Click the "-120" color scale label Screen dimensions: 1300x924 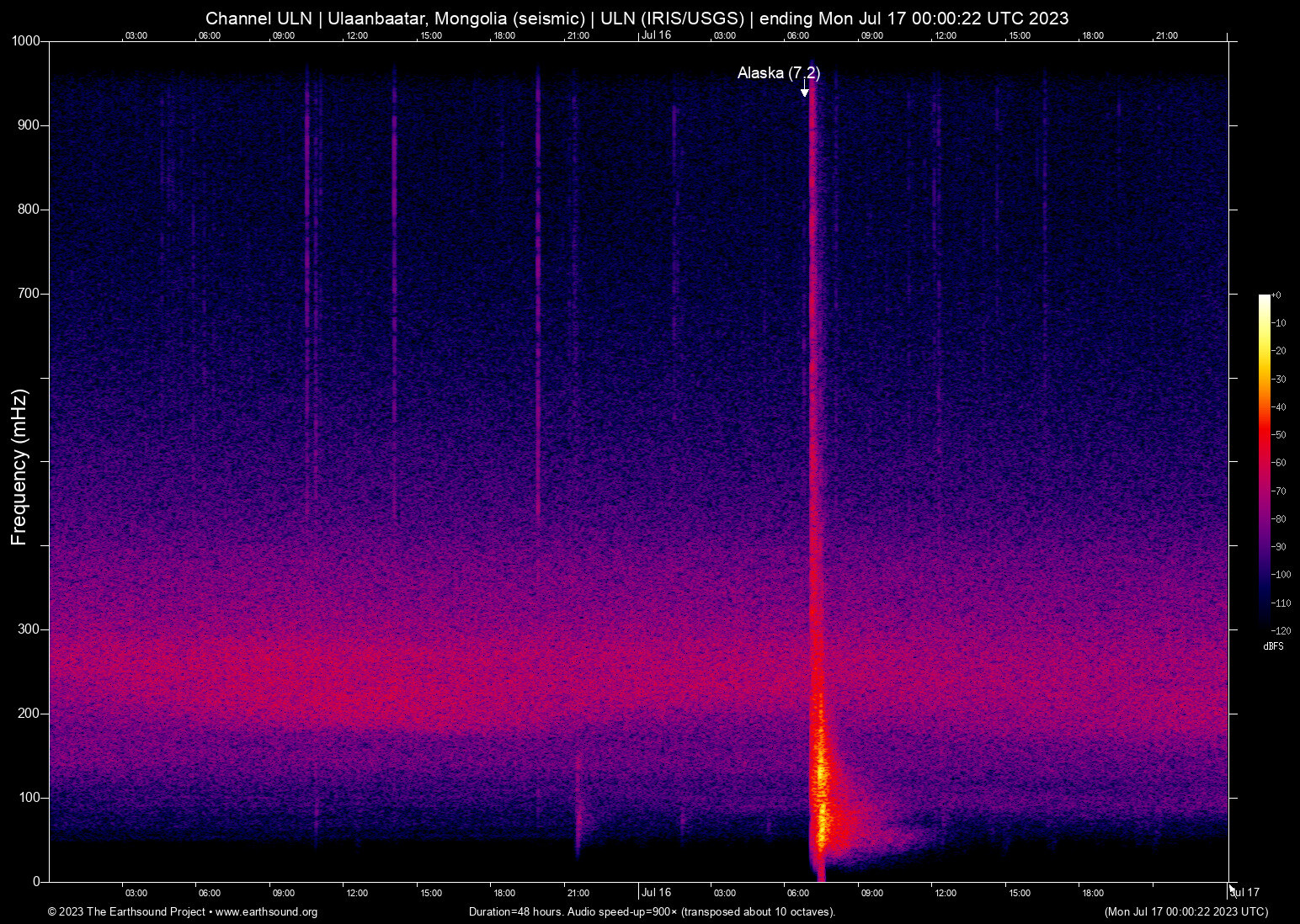[1281, 631]
